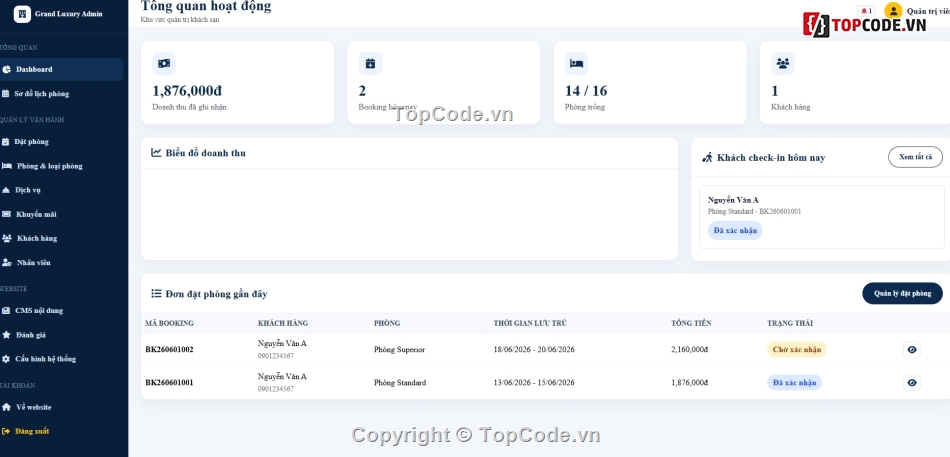Click the bed icon above 14 / 16
950x457 pixels.
[x=576, y=64]
